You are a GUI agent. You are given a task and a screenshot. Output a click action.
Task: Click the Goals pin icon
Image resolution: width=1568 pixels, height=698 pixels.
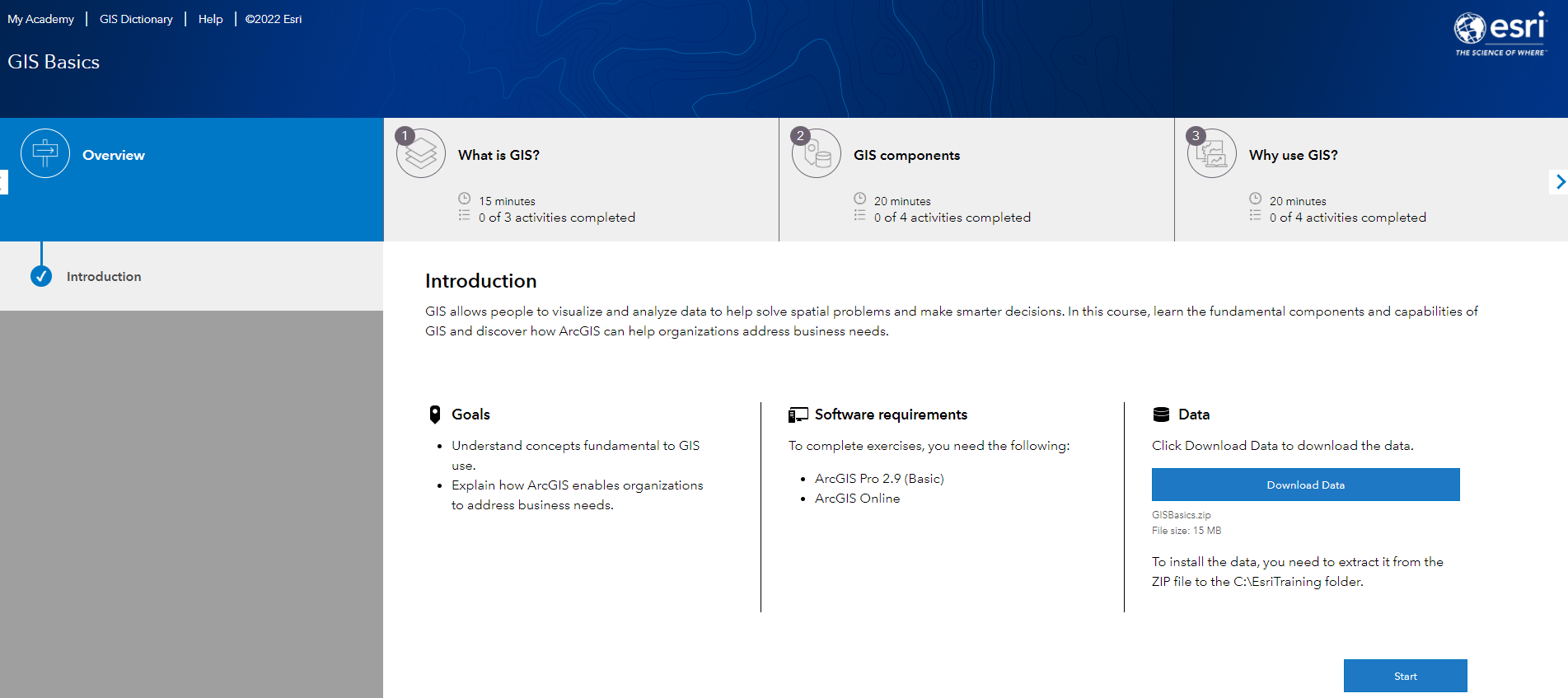(x=435, y=415)
